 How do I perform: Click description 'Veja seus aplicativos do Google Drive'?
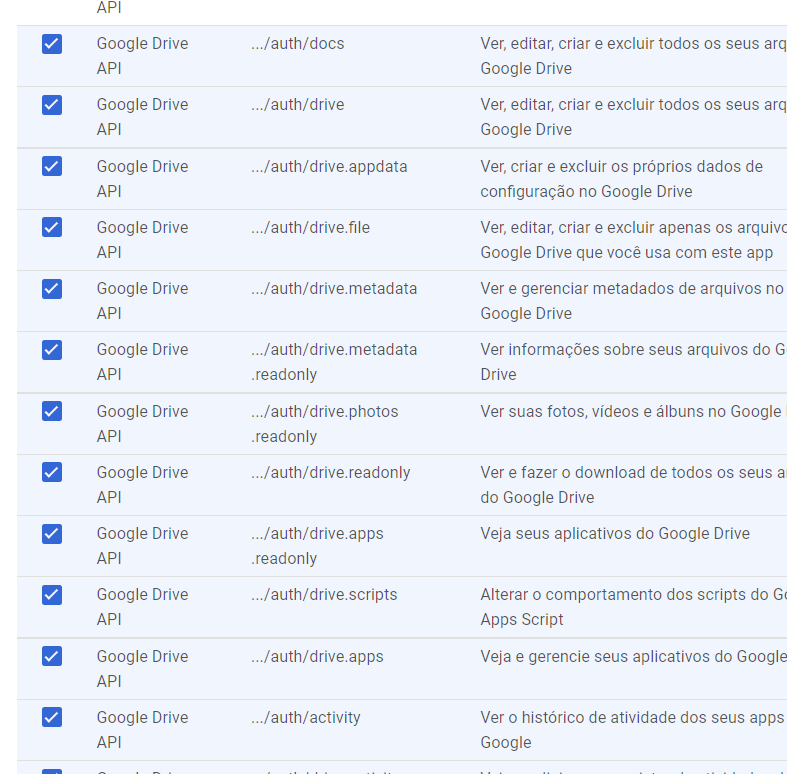(615, 534)
